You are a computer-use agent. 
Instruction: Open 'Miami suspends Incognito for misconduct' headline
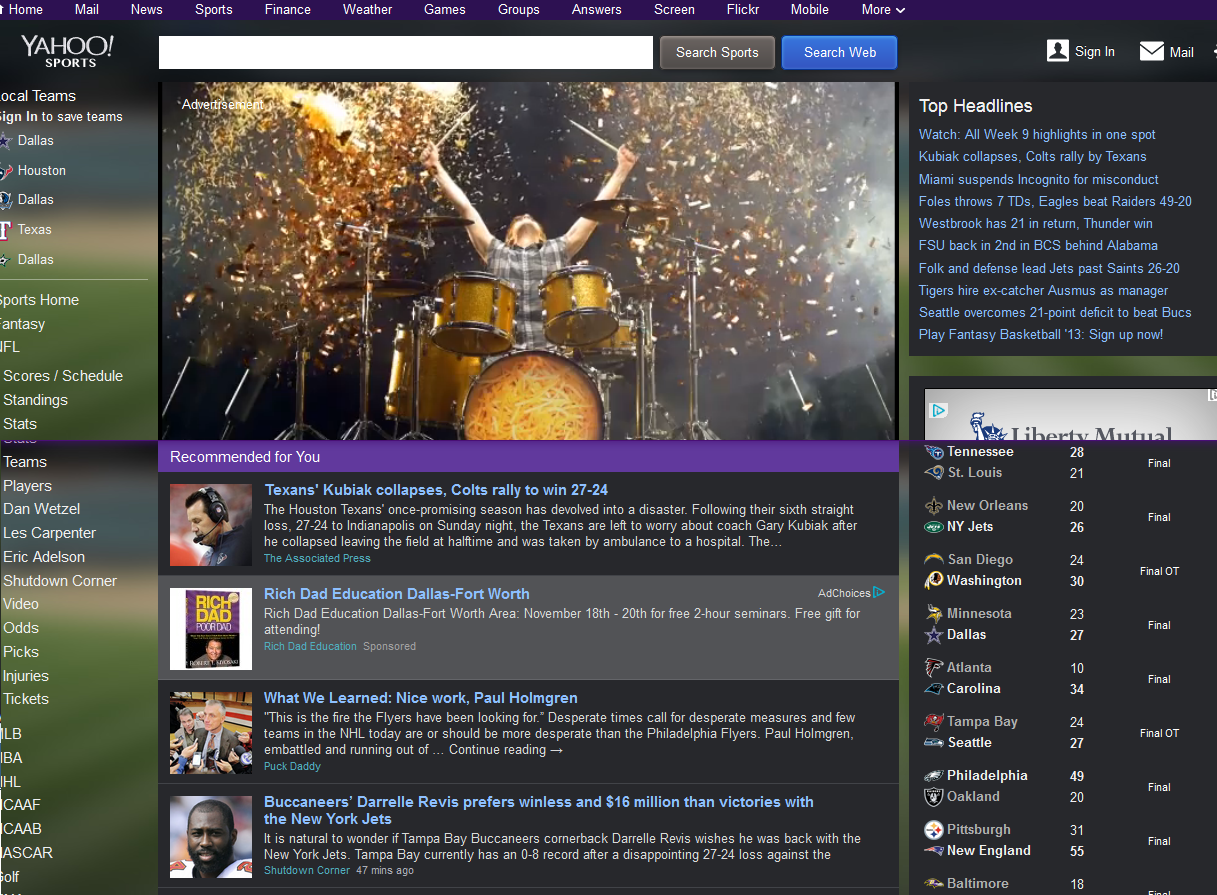[x=1039, y=179]
